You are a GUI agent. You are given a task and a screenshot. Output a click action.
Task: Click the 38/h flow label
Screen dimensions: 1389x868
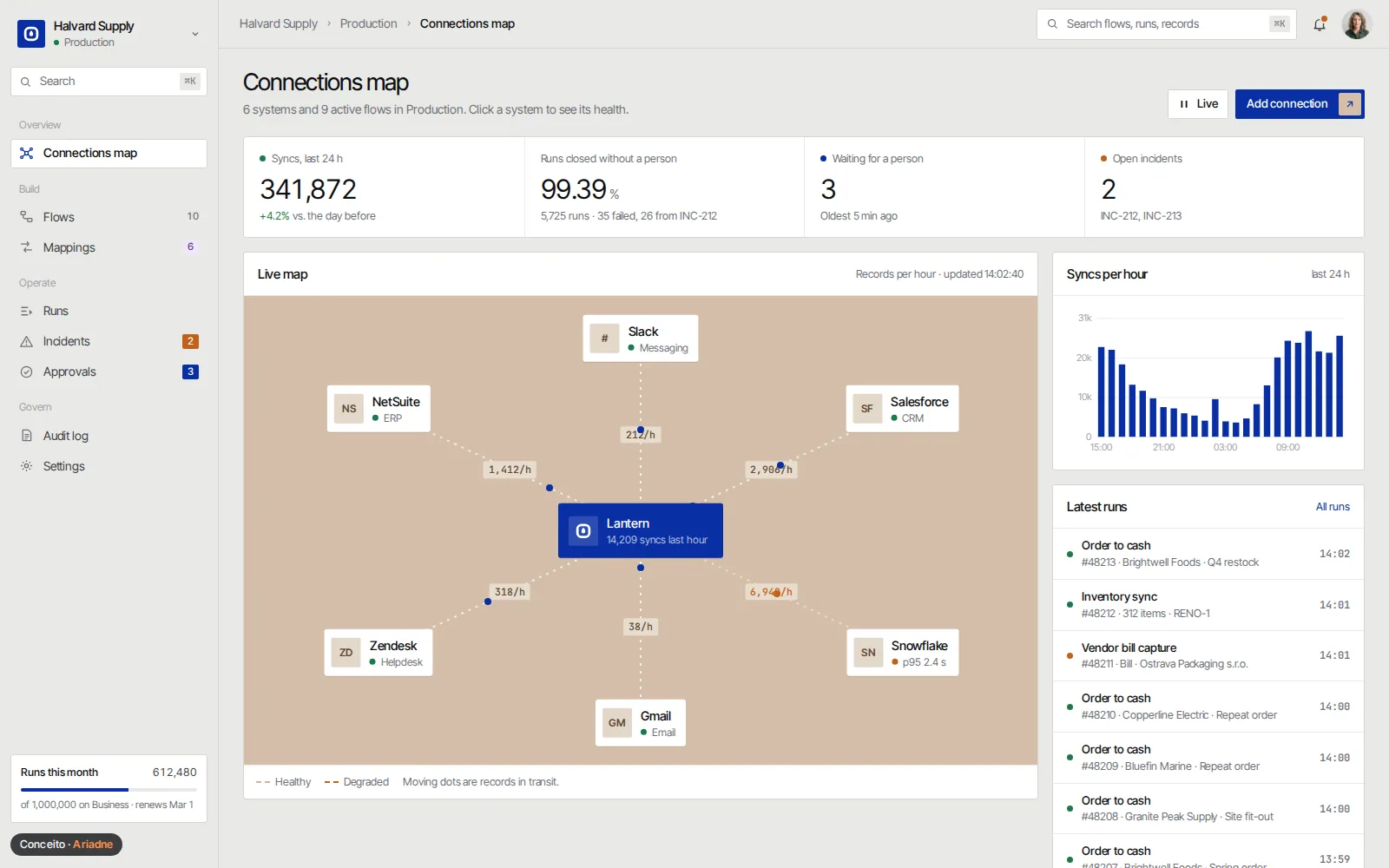click(x=641, y=627)
